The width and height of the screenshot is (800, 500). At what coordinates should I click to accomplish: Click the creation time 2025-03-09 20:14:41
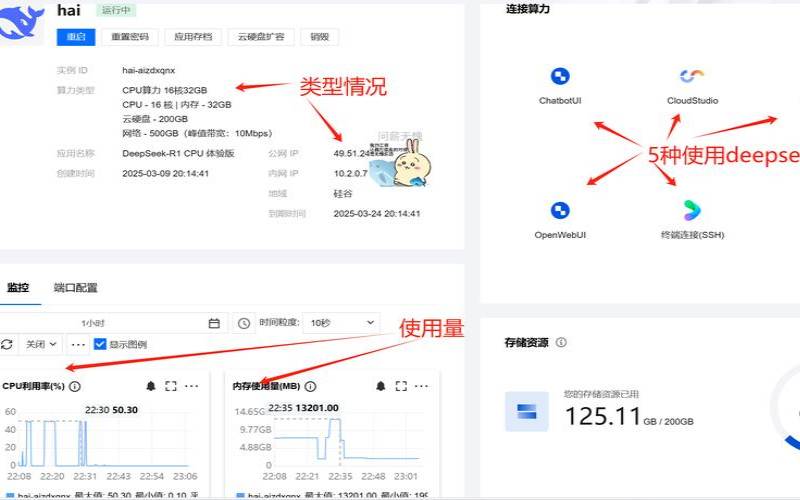165,173
